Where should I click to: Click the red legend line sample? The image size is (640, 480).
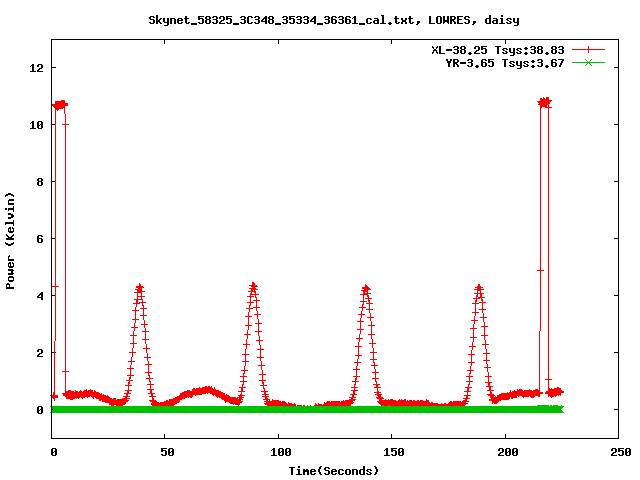[588, 50]
